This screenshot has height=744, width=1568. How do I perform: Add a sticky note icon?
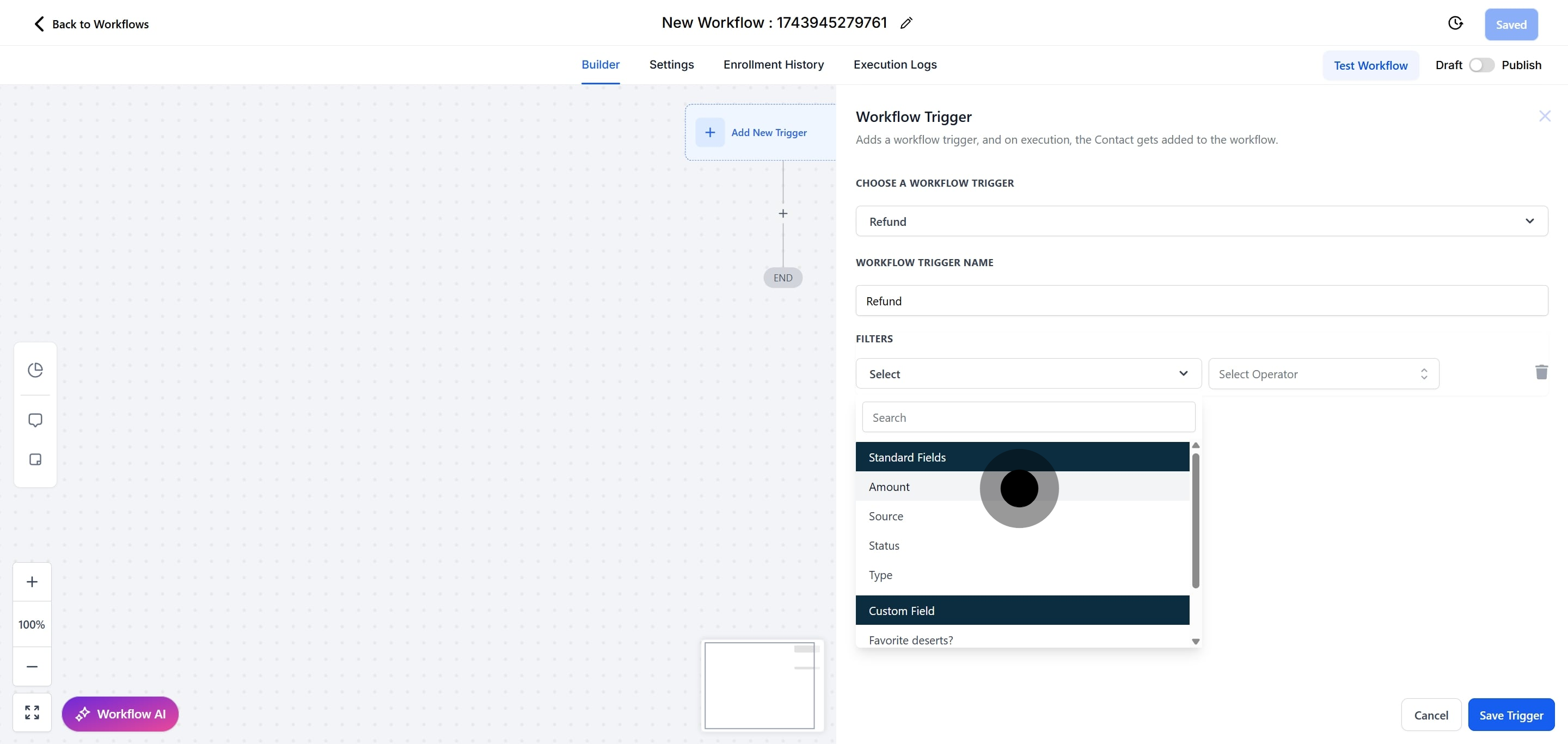click(35, 459)
